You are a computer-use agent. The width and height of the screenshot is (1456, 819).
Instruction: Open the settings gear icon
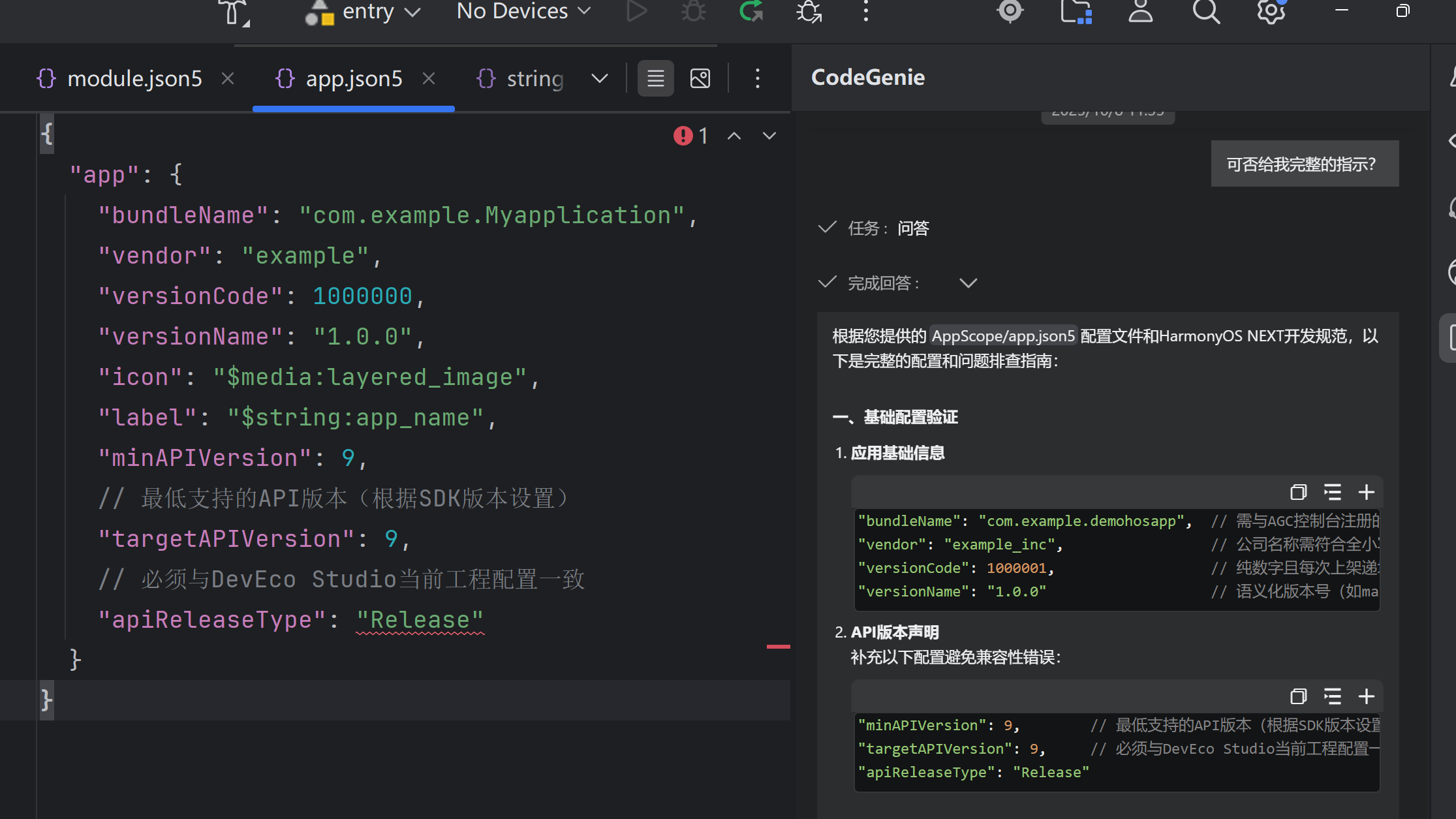click(1271, 11)
